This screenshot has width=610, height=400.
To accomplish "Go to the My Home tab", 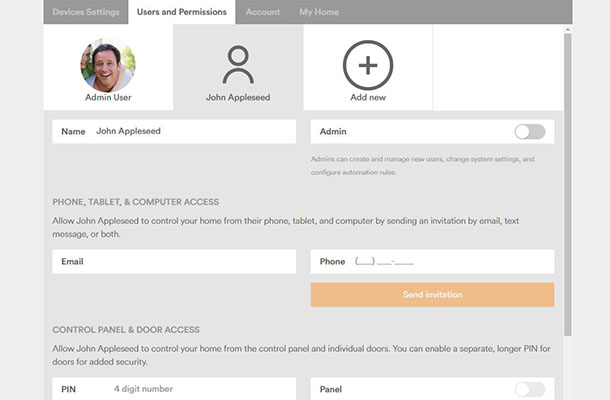I will (x=319, y=12).
